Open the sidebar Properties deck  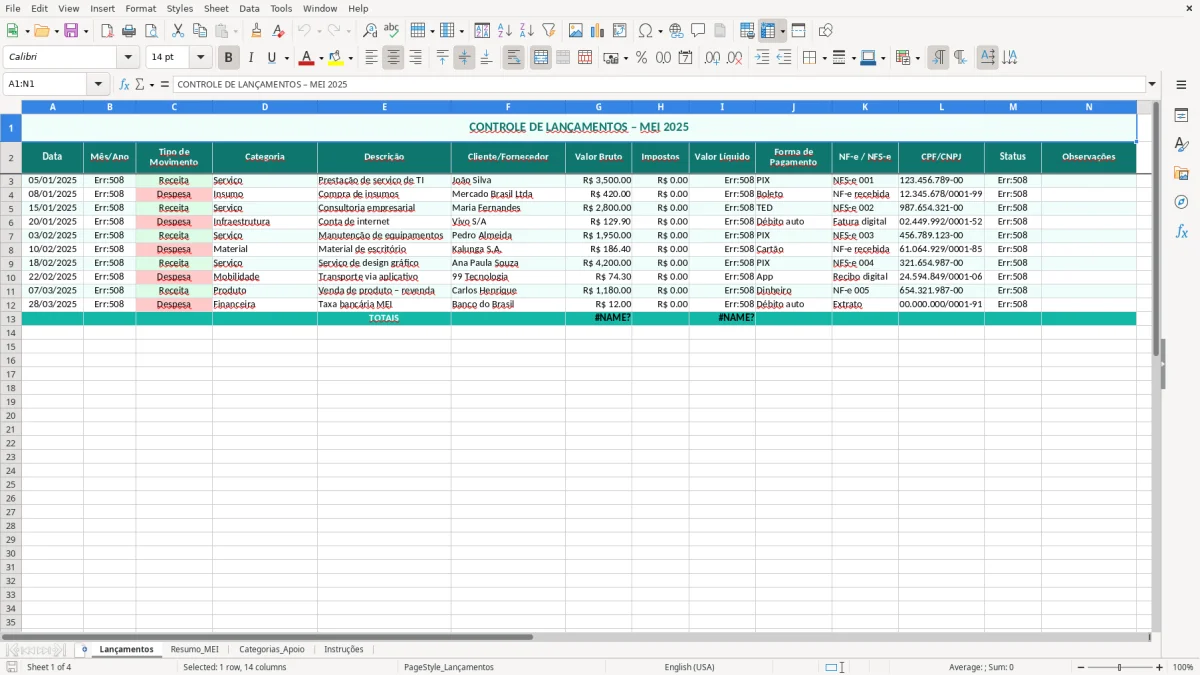pos(1181,116)
